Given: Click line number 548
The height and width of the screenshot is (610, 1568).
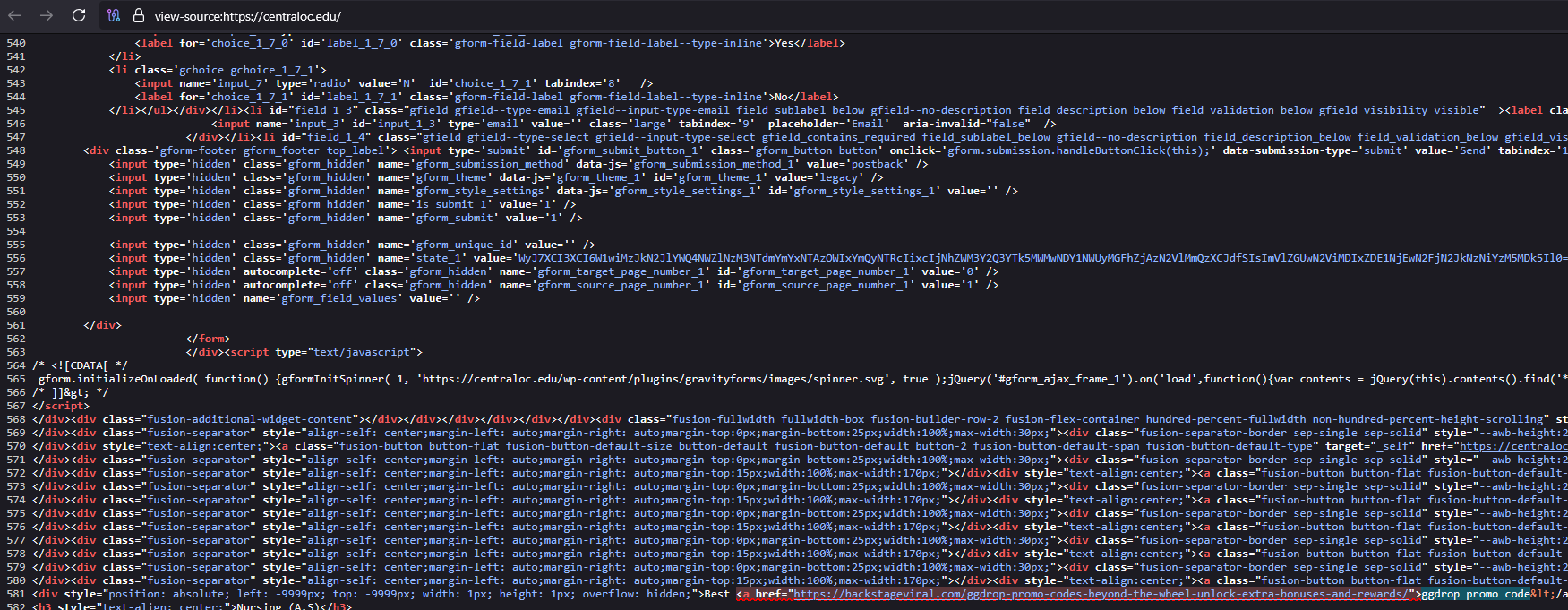Looking at the screenshot, I should click(x=16, y=150).
